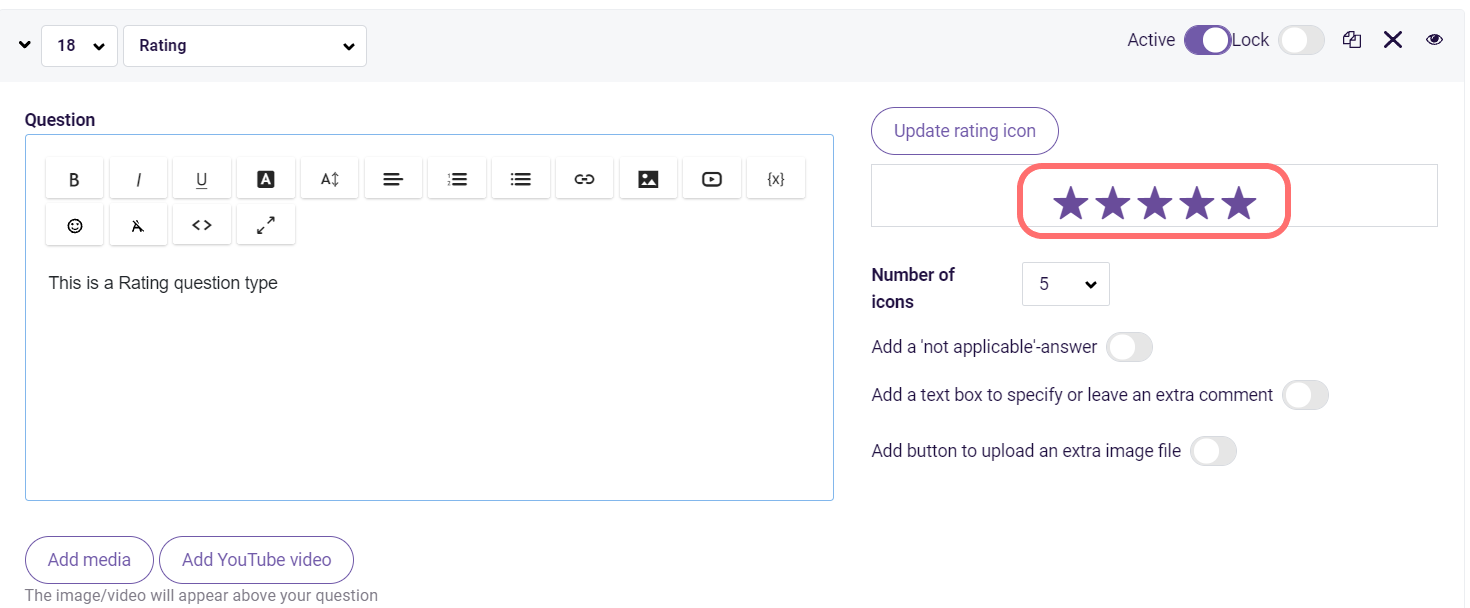Change the question type from Rating
The height and width of the screenshot is (608, 1470).
pos(245,45)
